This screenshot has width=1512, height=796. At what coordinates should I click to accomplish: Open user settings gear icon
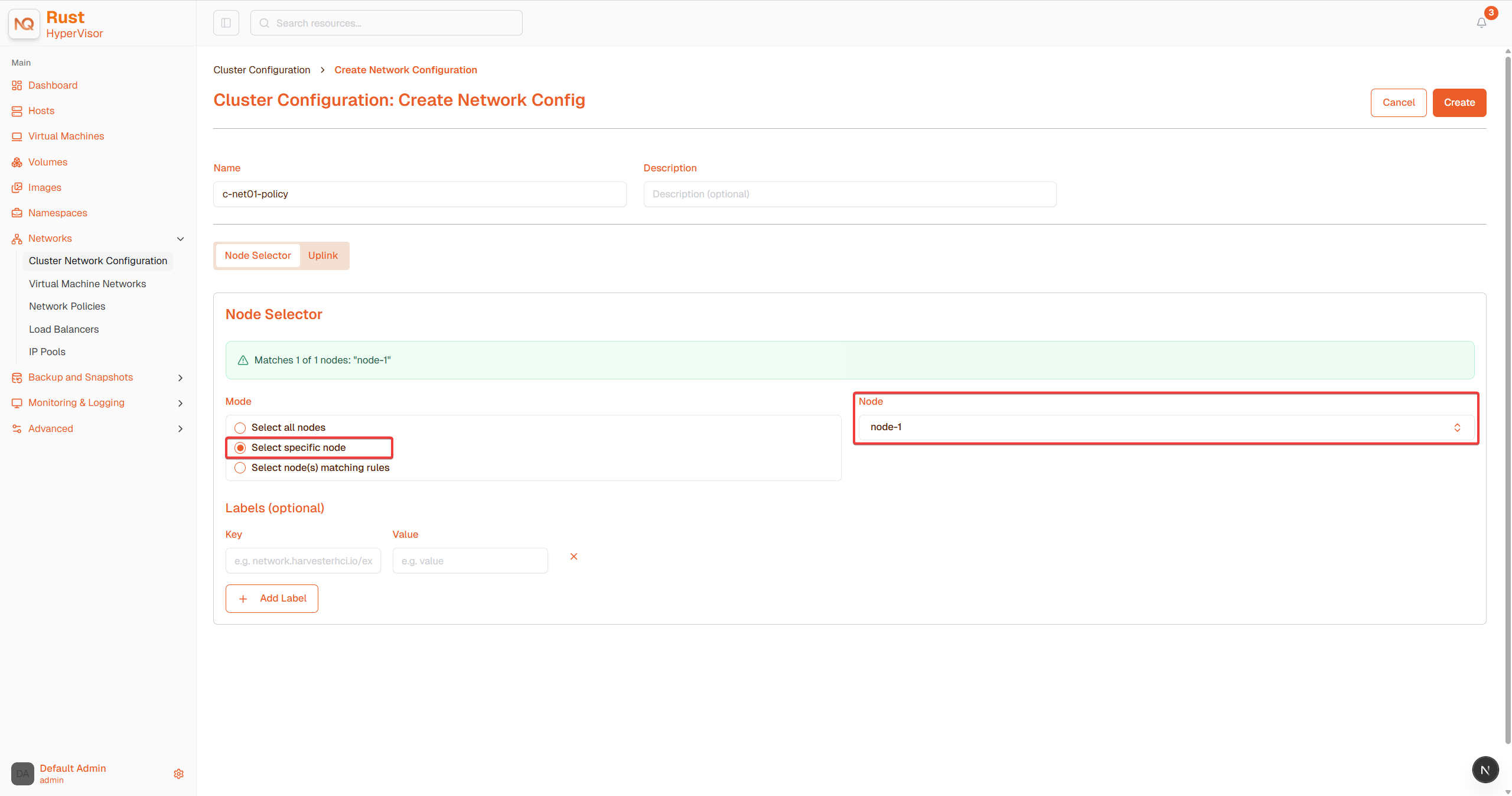pyautogui.click(x=178, y=774)
